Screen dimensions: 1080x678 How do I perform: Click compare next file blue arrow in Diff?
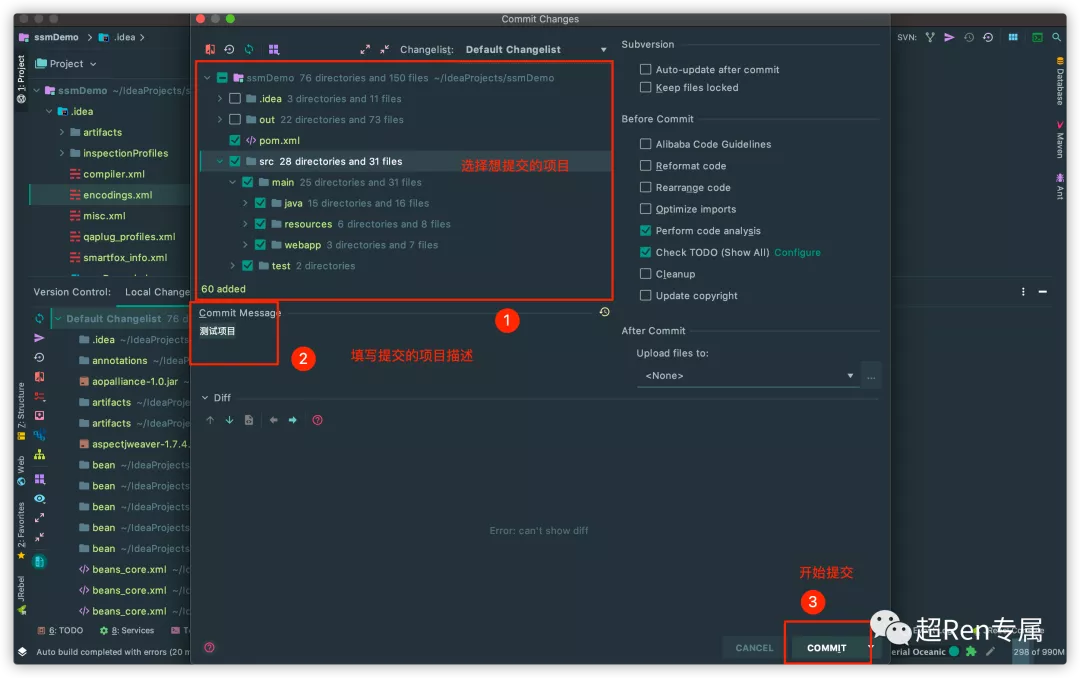click(293, 420)
